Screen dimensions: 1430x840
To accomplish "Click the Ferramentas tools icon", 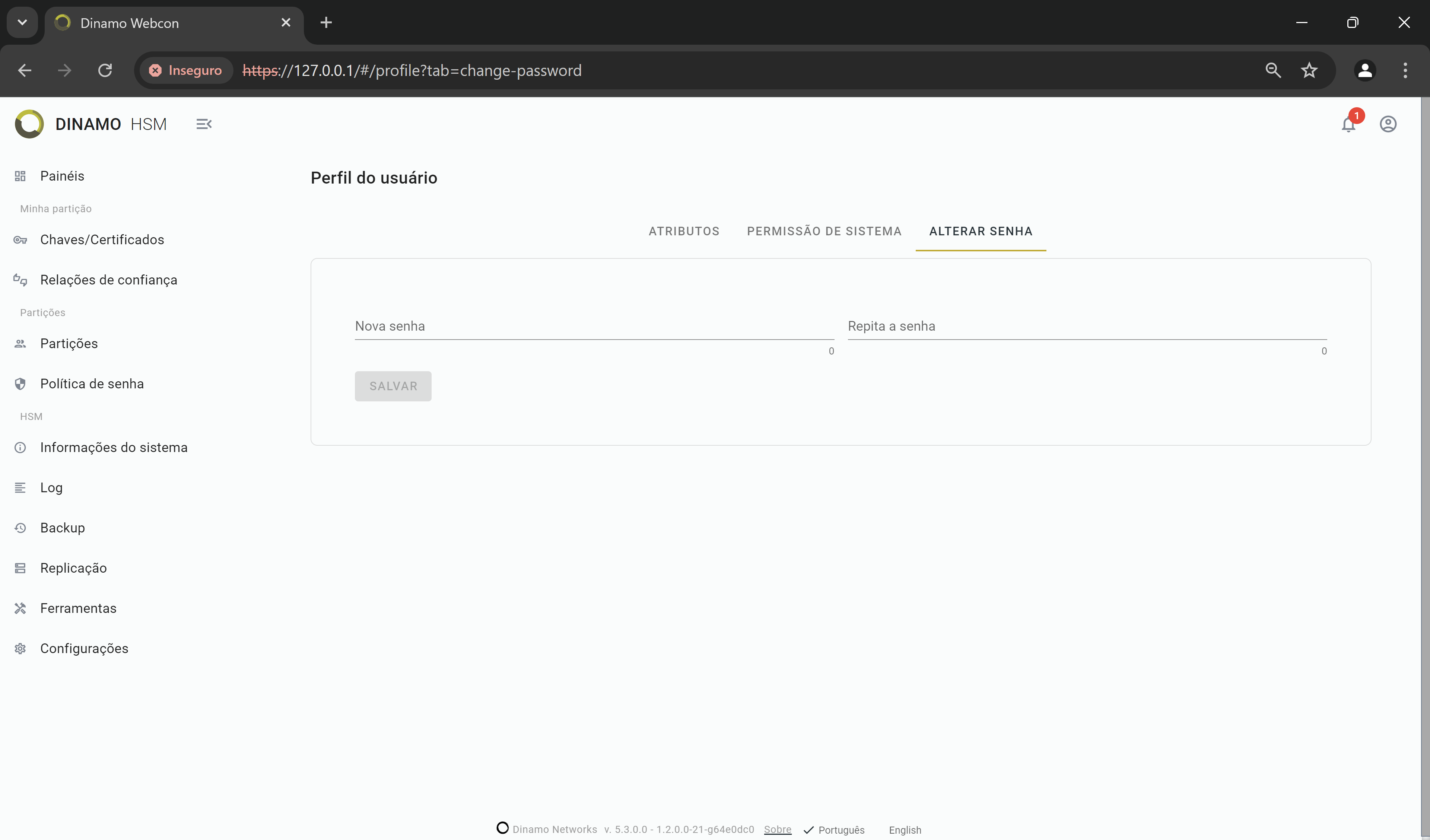I will [x=20, y=608].
